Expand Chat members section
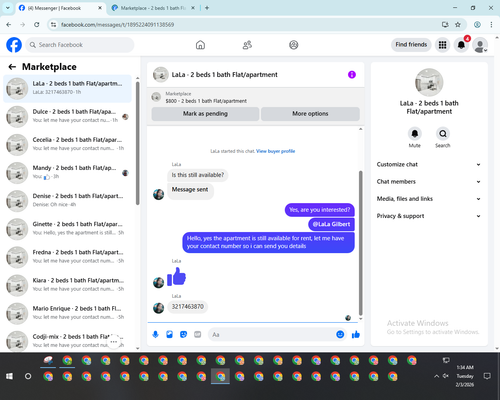 point(429,182)
